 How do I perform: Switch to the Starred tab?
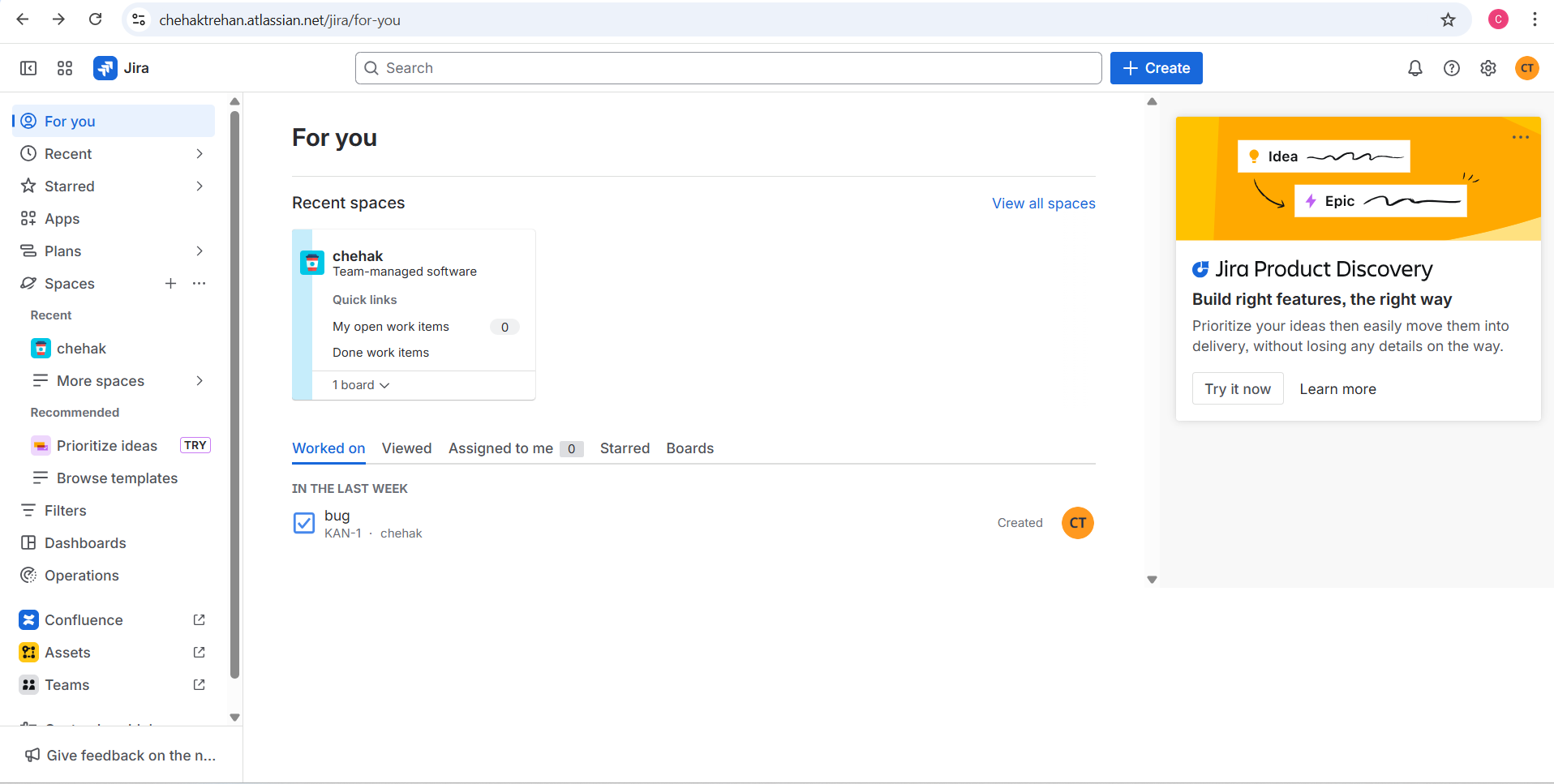click(x=625, y=448)
